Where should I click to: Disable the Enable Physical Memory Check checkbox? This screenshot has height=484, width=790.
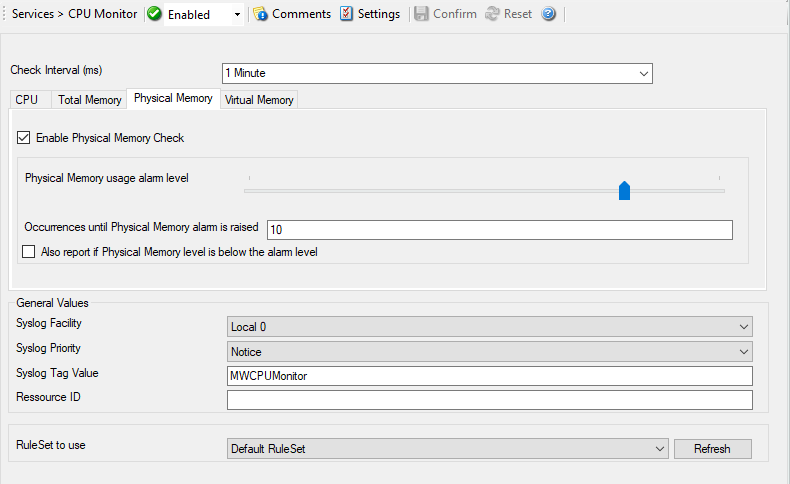click(24, 138)
